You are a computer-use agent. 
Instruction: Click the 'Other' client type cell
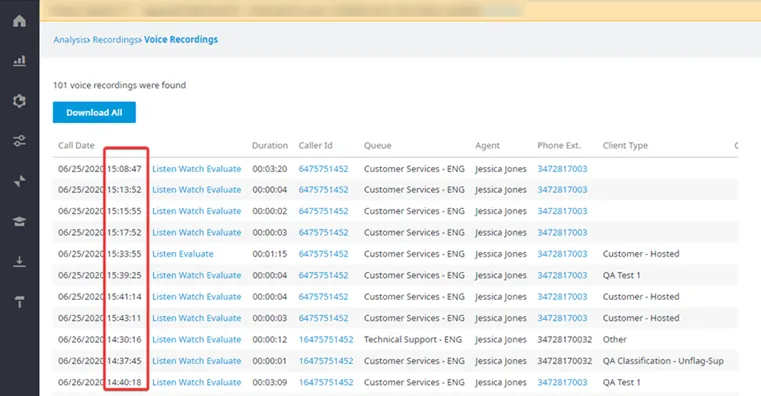click(x=614, y=339)
